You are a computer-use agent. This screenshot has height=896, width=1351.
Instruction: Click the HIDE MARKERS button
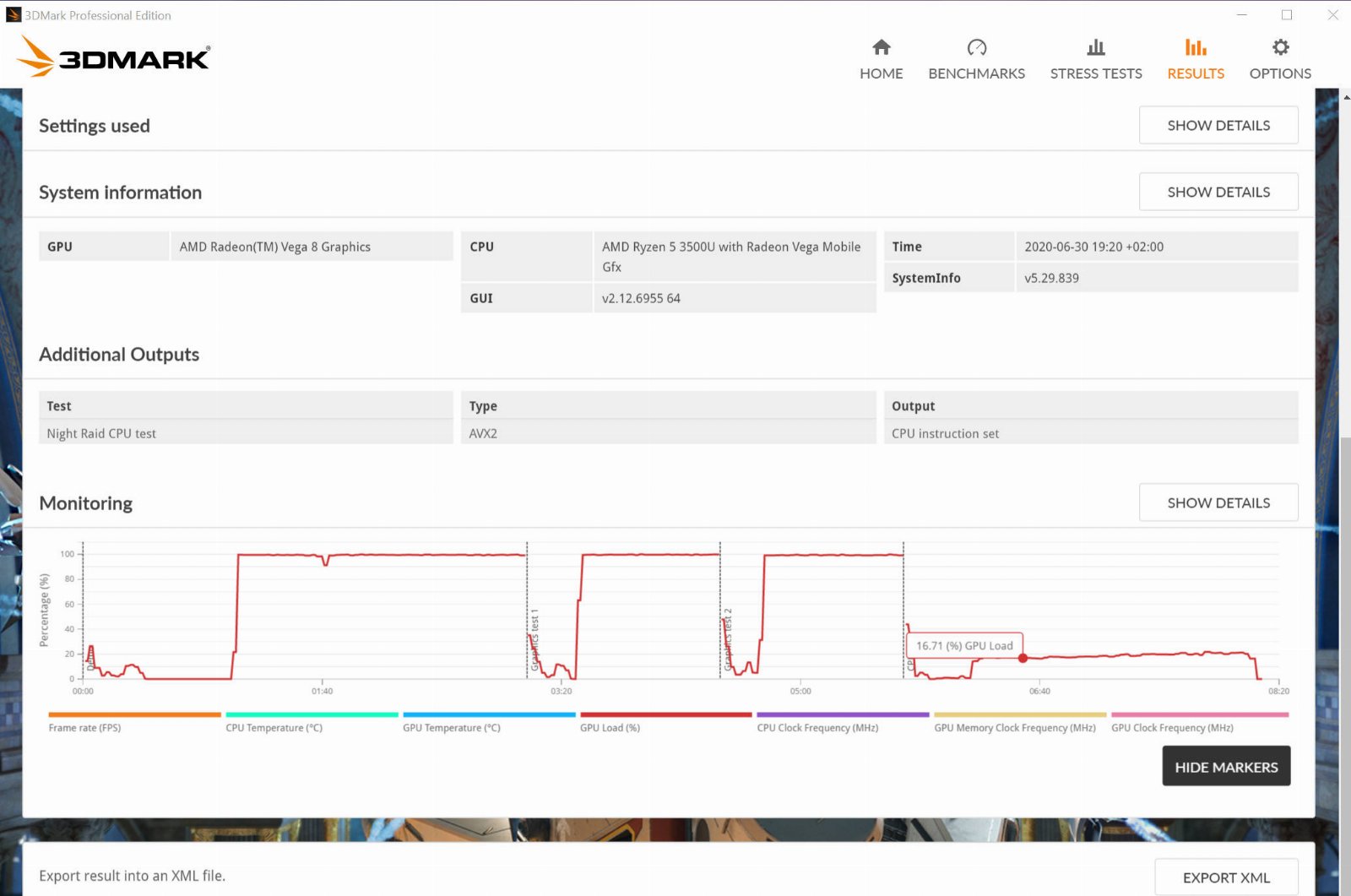click(x=1226, y=766)
